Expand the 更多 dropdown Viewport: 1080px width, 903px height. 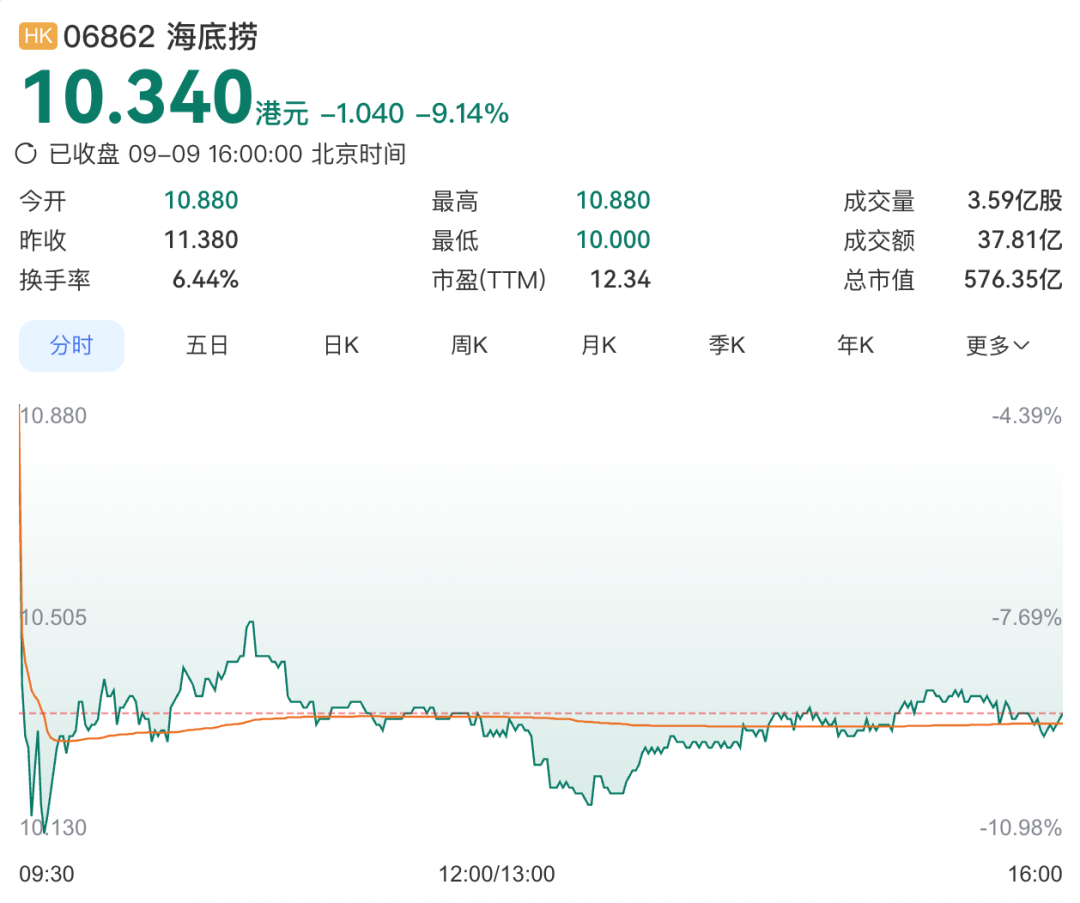pos(997,345)
